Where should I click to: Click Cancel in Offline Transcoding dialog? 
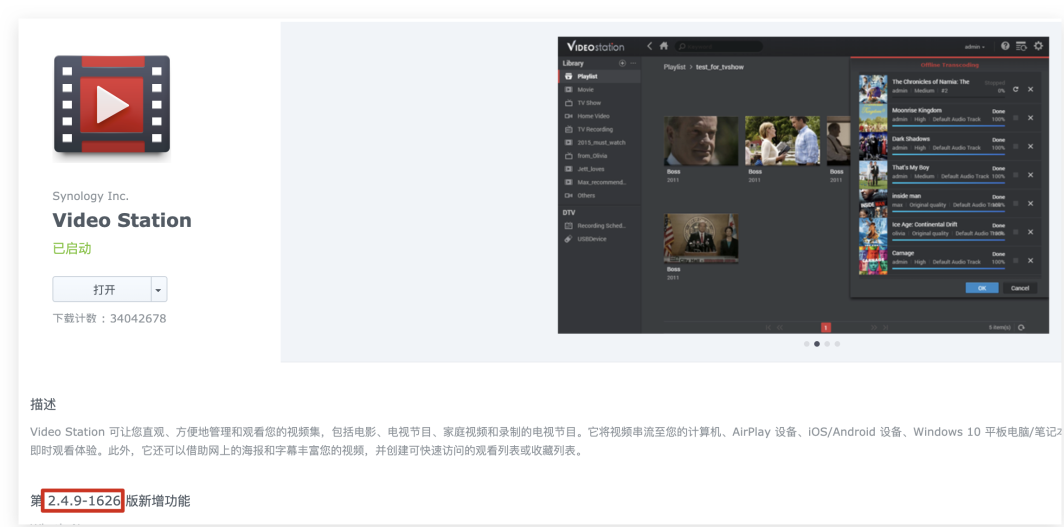click(x=1020, y=288)
